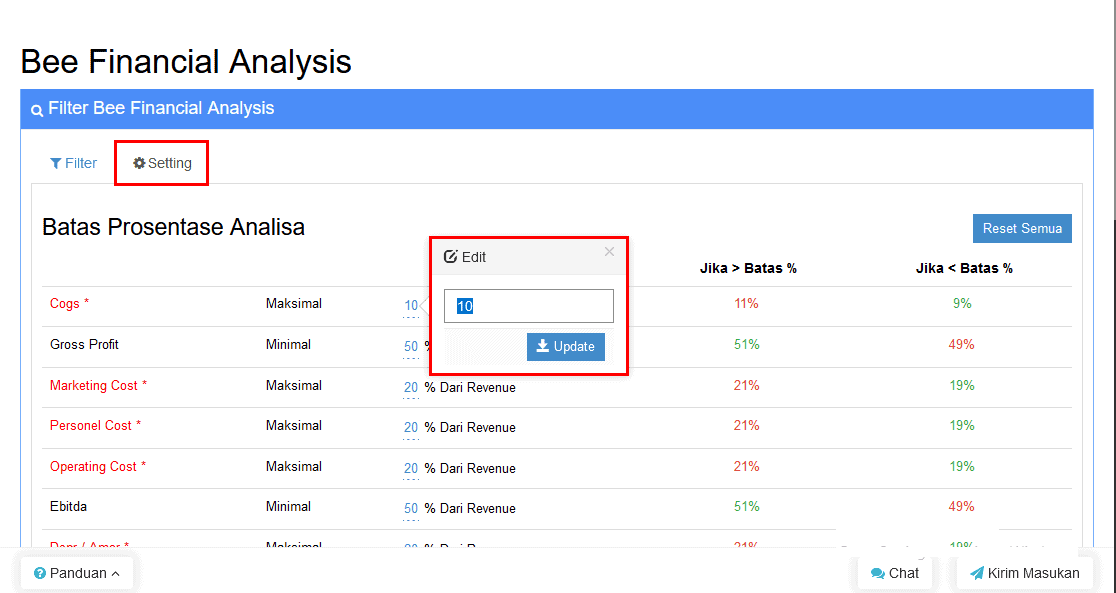Click "Maksimal" in the Marketing Cost row
The image size is (1116, 593).
click(x=294, y=385)
